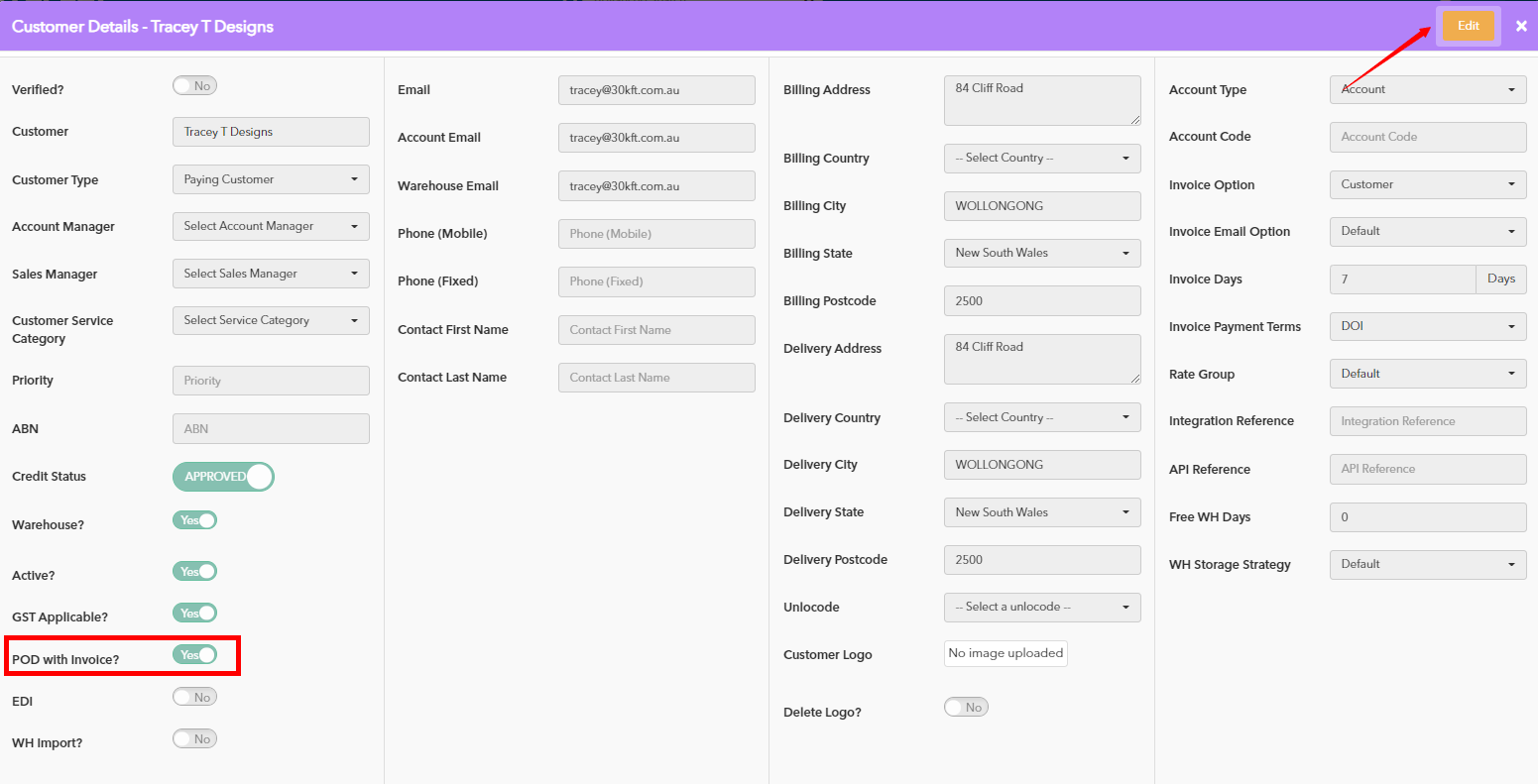Click the Contact First Name field
The image size is (1538, 784).
(x=656, y=330)
